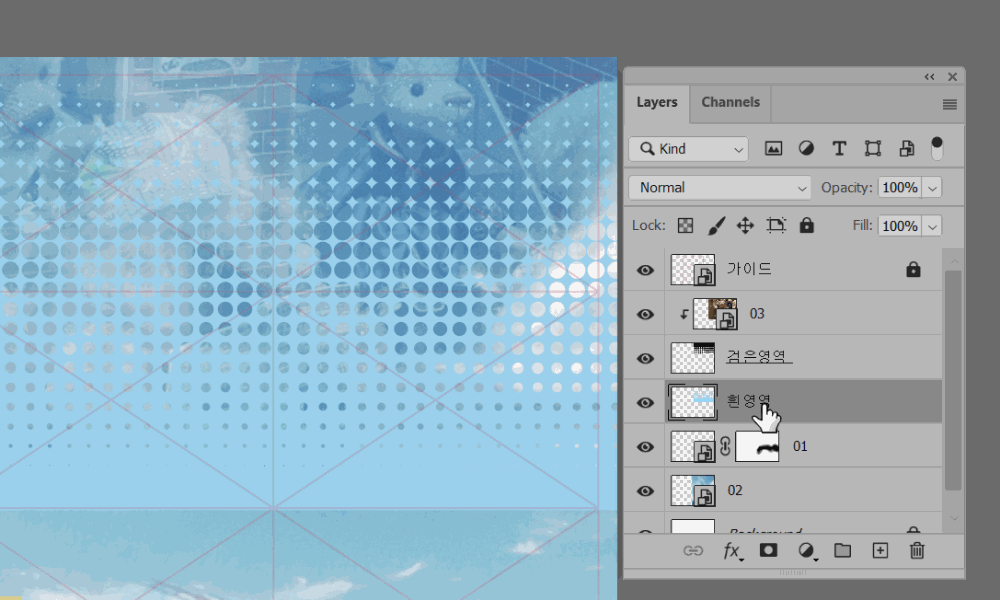Lock all padlock icon
This screenshot has width=1000, height=600.
pos(807,225)
